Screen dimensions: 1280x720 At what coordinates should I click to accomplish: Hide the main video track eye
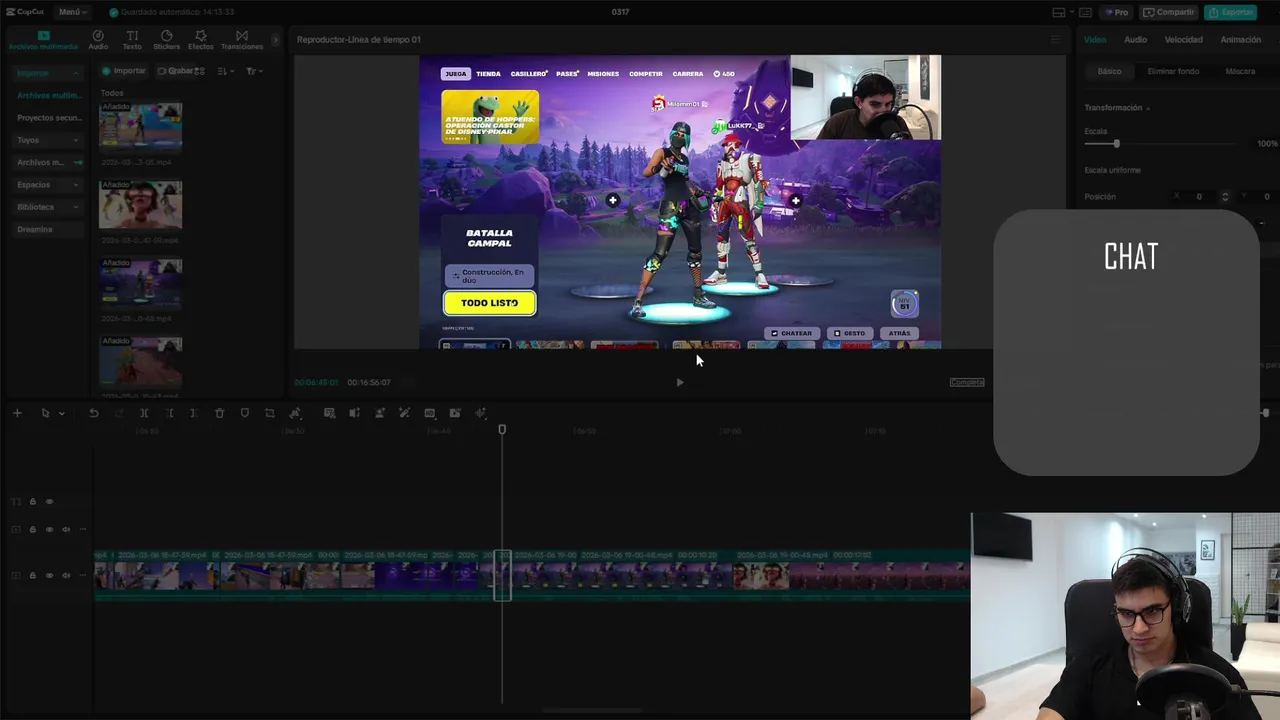pos(49,575)
